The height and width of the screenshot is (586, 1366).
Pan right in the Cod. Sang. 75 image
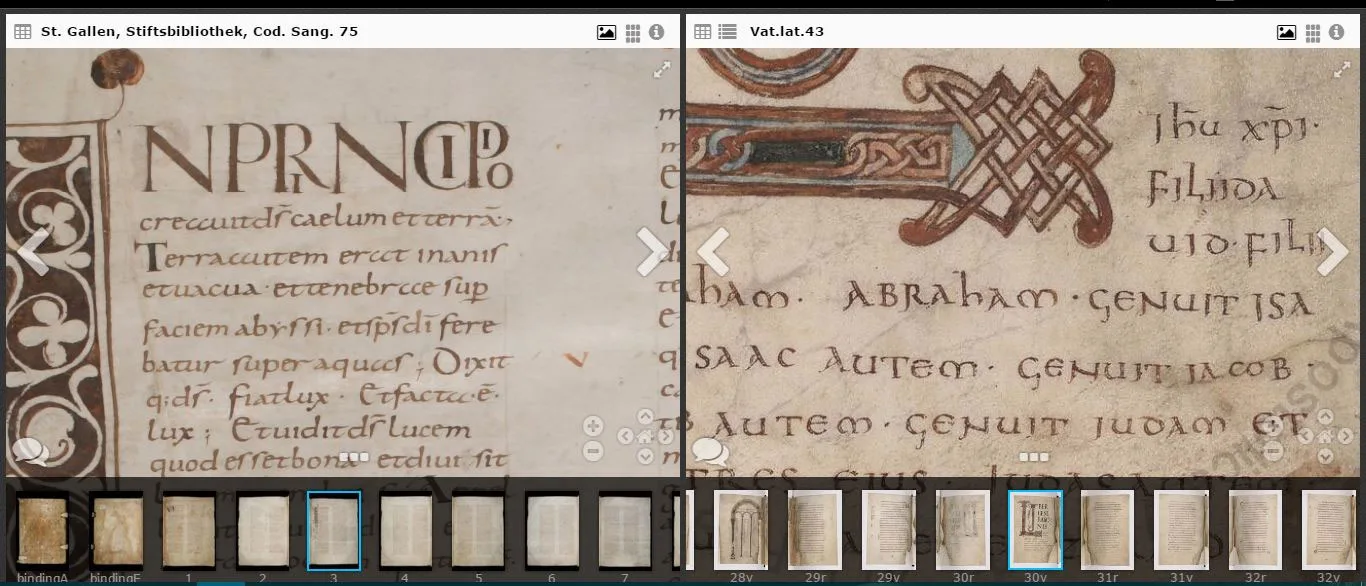click(664, 436)
